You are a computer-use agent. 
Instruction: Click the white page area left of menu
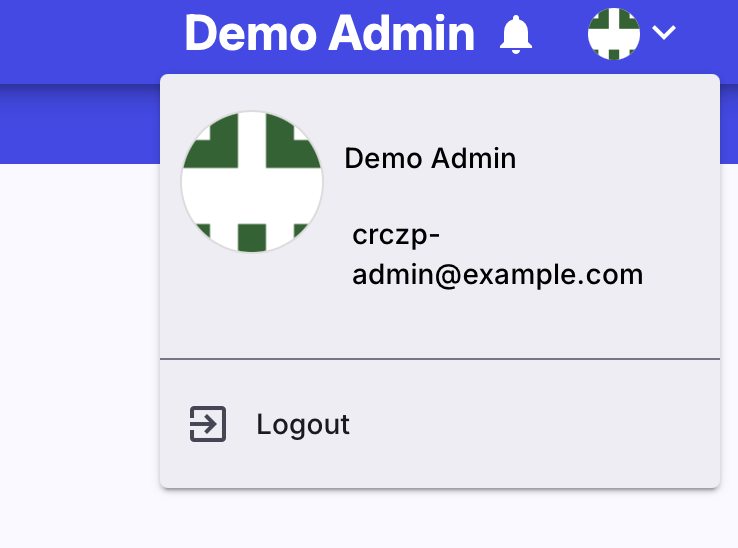coord(79,330)
